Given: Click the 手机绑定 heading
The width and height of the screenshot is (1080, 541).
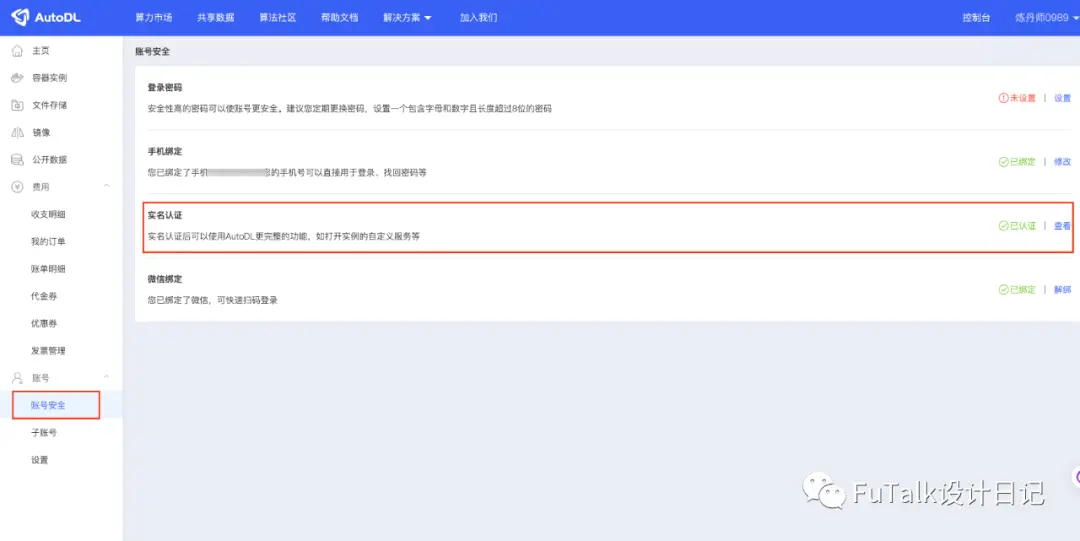Looking at the screenshot, I should [165, 151].
